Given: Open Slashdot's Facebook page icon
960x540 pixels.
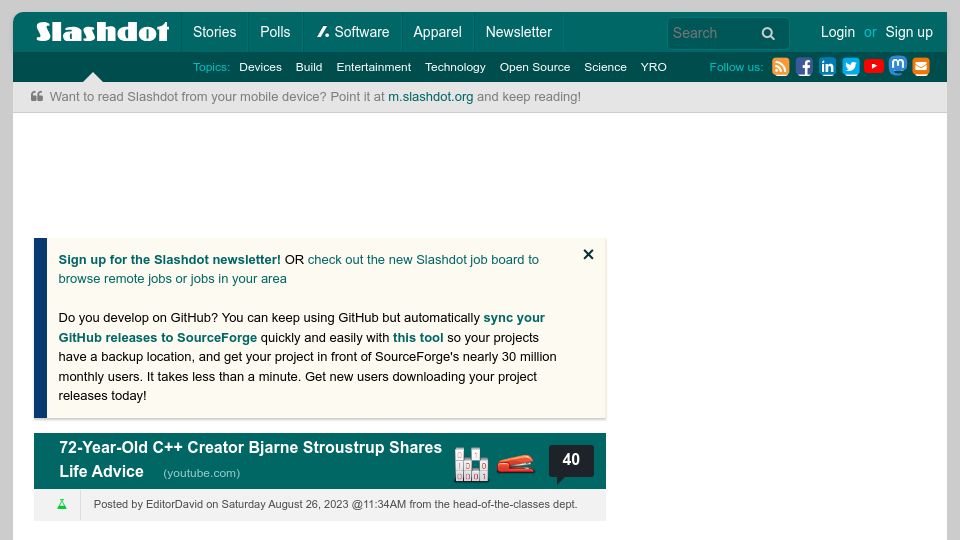Looking at the screenshot, I should pyautogui.click(x=804, y=67).
